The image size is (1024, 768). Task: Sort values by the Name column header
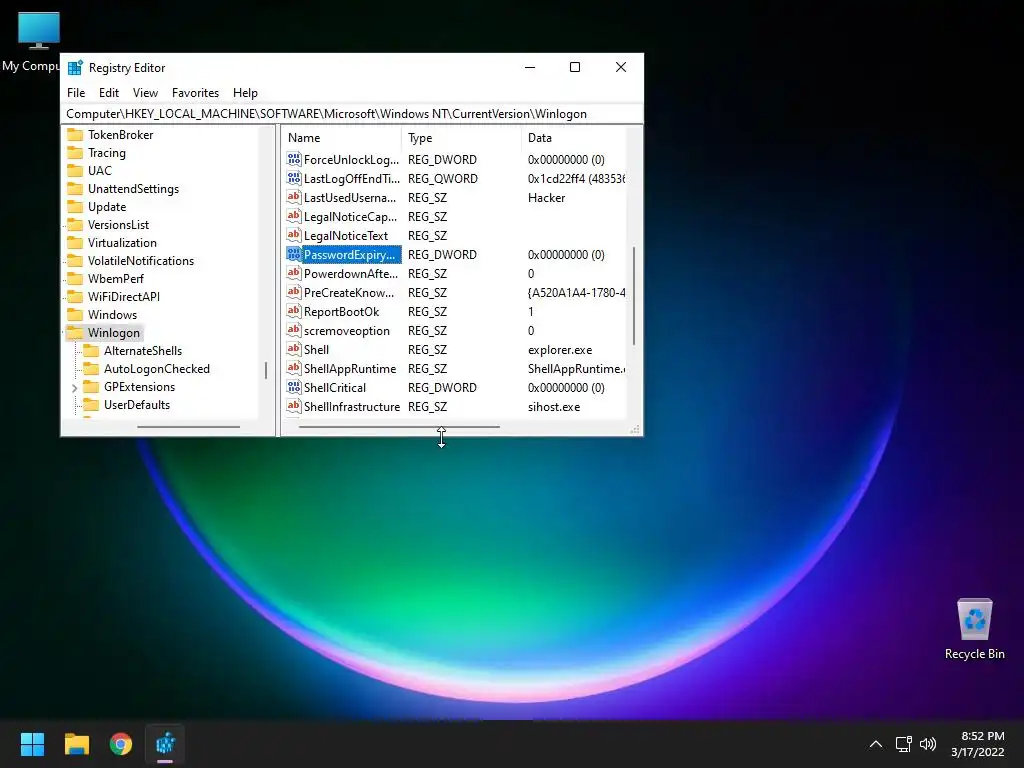click(x=342, y=138)
